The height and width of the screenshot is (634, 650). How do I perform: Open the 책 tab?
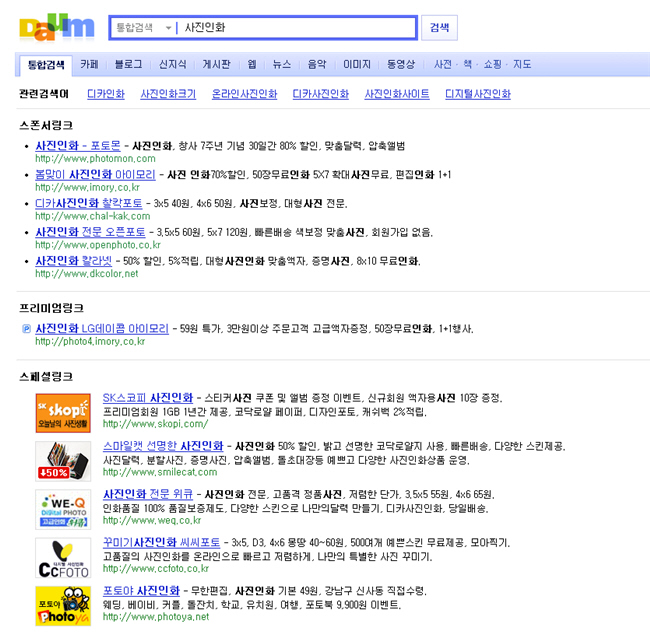pos(467,64)
